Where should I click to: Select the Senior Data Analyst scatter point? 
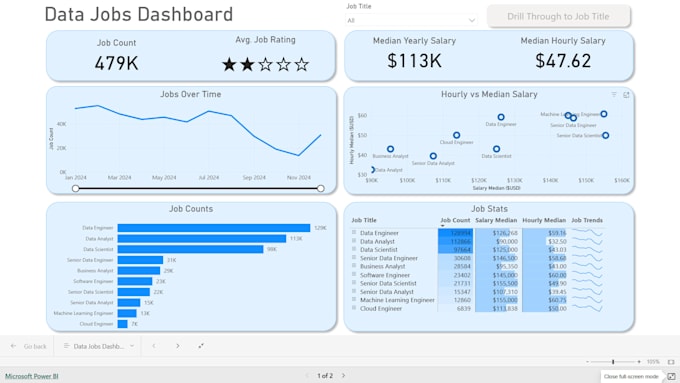click(x=433, y=156)
